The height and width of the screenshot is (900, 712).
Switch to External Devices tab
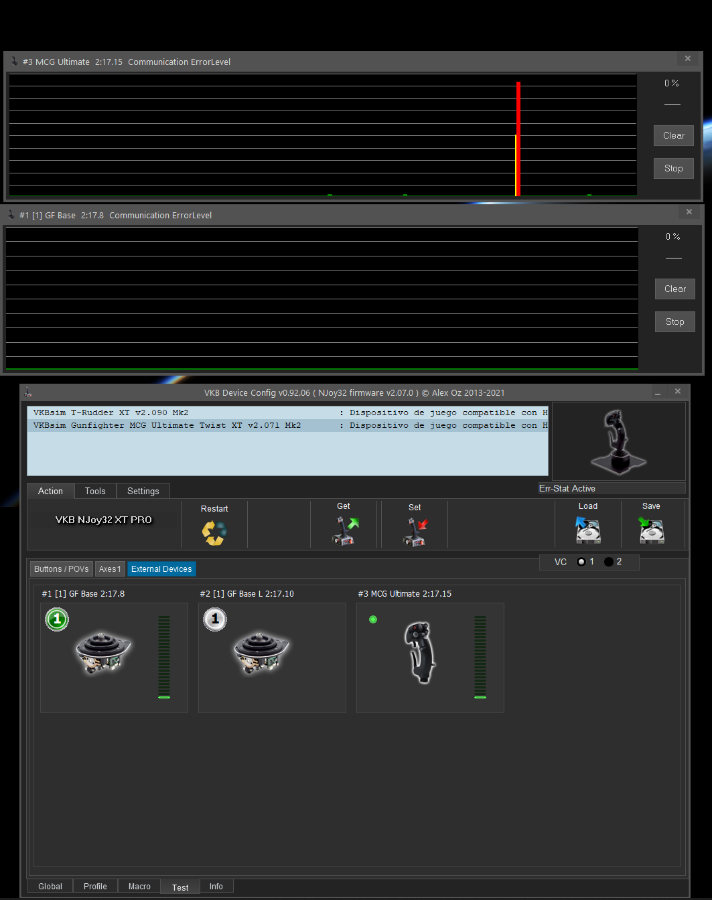161,569
